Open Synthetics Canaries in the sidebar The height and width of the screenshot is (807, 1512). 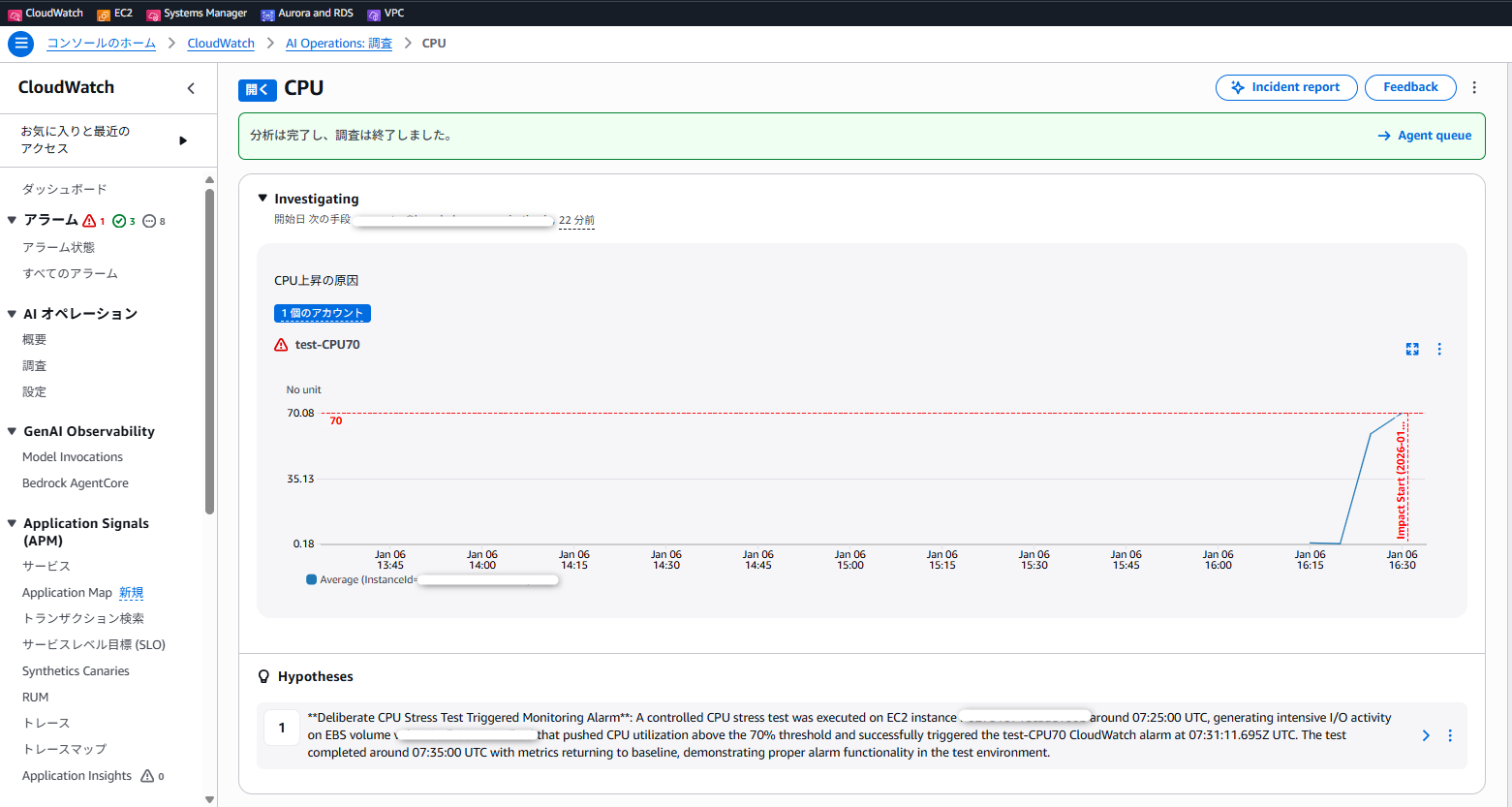tap(76, 671)
